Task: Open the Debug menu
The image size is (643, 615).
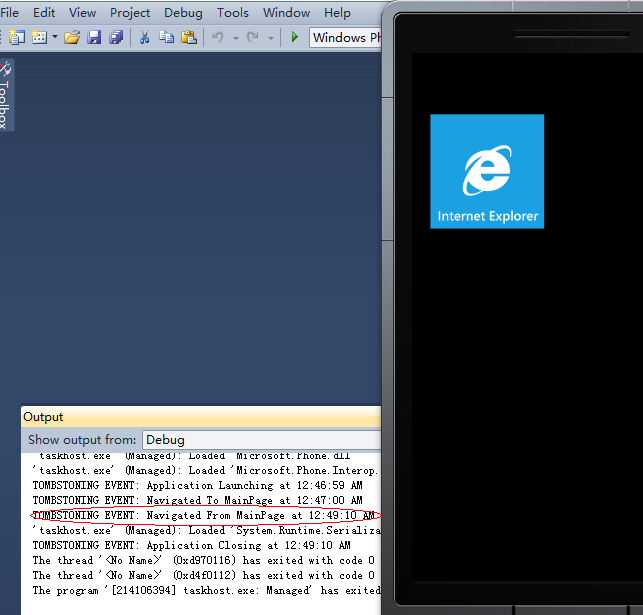Action: [183, 13]
